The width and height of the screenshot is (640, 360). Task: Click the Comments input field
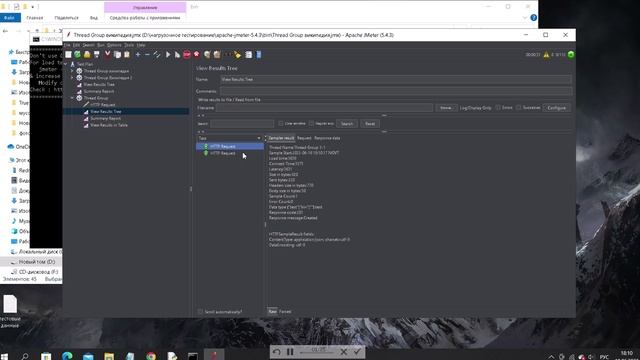(396, 91)
